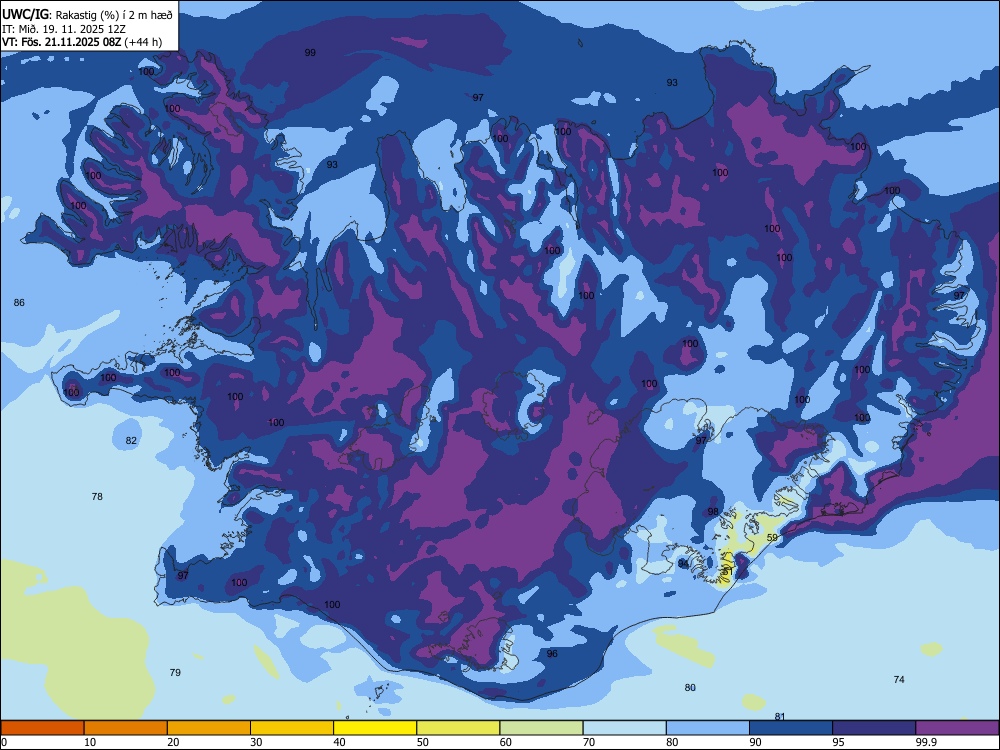This screenshot has height=750, width=1000.
Task: Click the amber 20–30 legend swatch
Action: (x=209, y=728)
